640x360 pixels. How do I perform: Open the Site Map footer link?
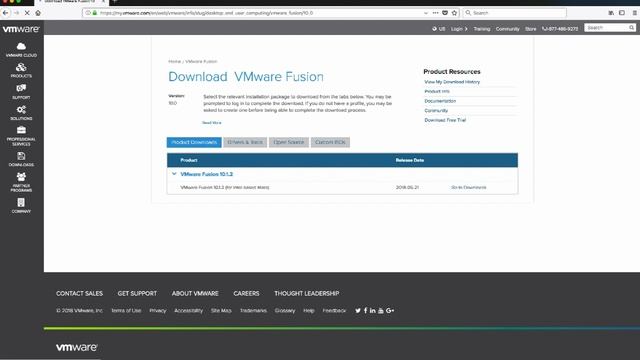point(221,311)
